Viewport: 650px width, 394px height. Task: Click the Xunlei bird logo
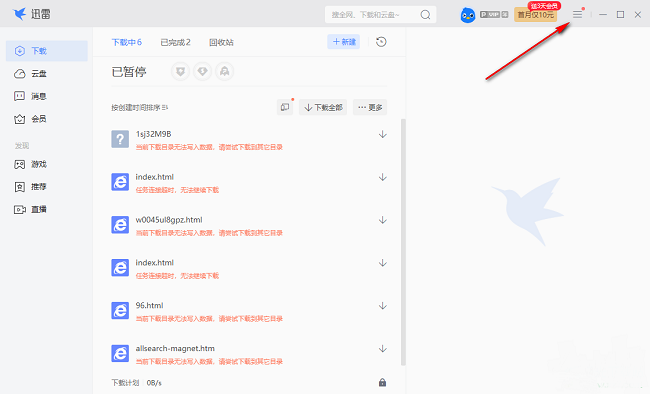tap(19, 14)
